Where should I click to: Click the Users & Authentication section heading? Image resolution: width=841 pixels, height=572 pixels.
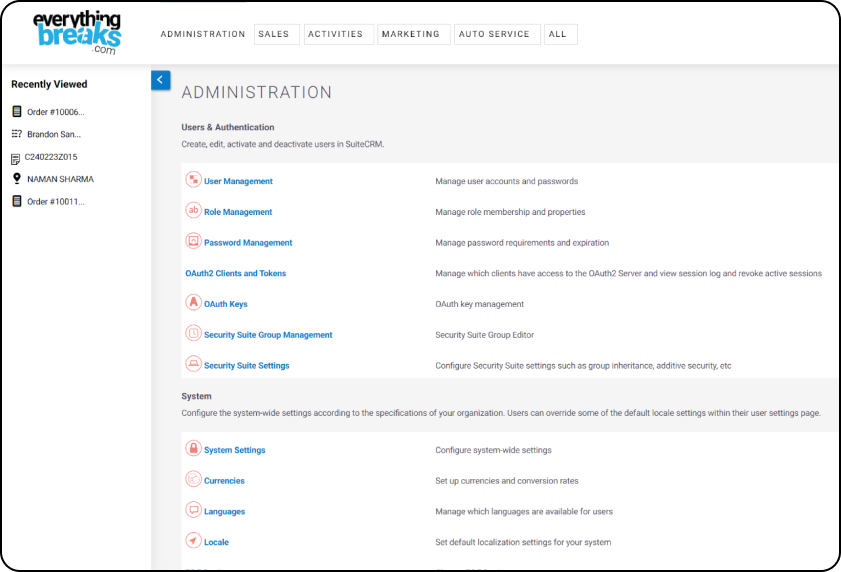point(227,127)
